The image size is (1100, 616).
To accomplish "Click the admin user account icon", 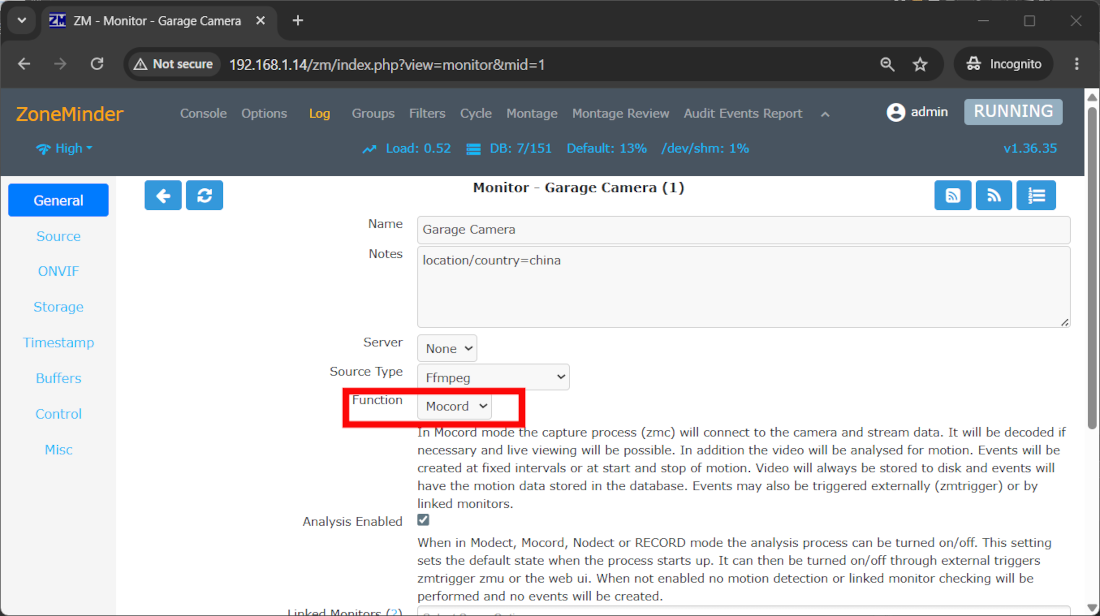I will click(896, 112).
